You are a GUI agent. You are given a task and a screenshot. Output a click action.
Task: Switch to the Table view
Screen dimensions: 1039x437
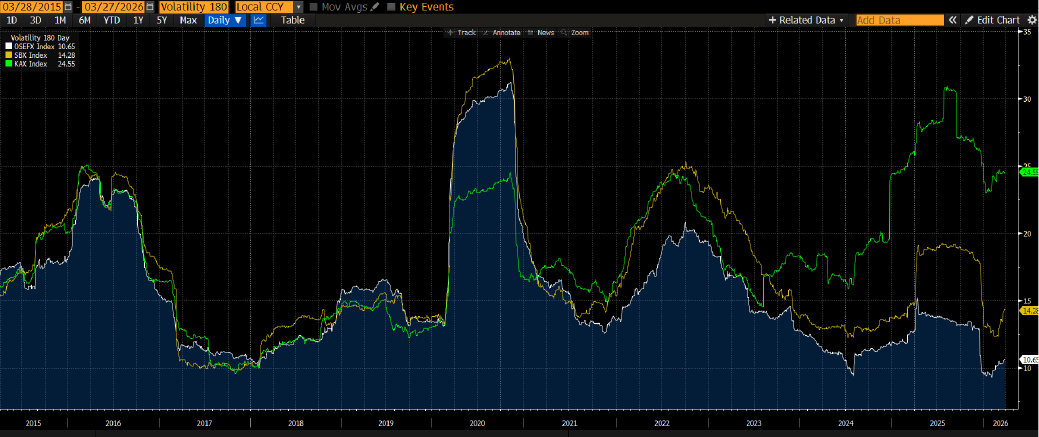point(293,20)
